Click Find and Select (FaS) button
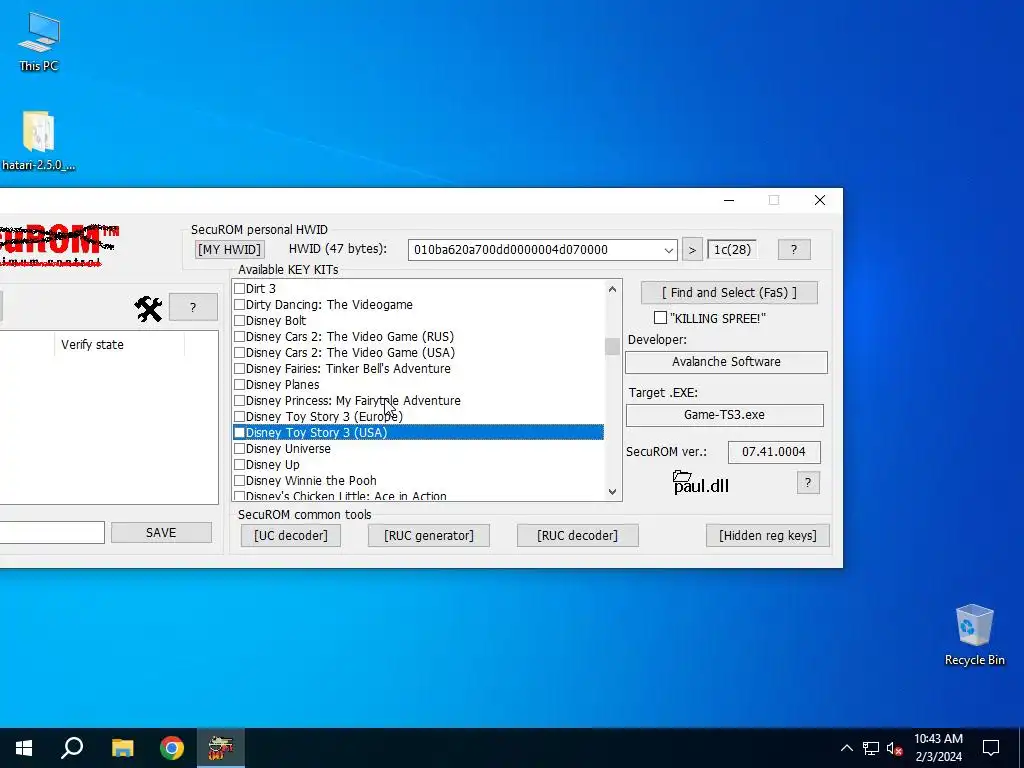The height and width of the screenshot is (768, 1024). (x=729, y=293)
